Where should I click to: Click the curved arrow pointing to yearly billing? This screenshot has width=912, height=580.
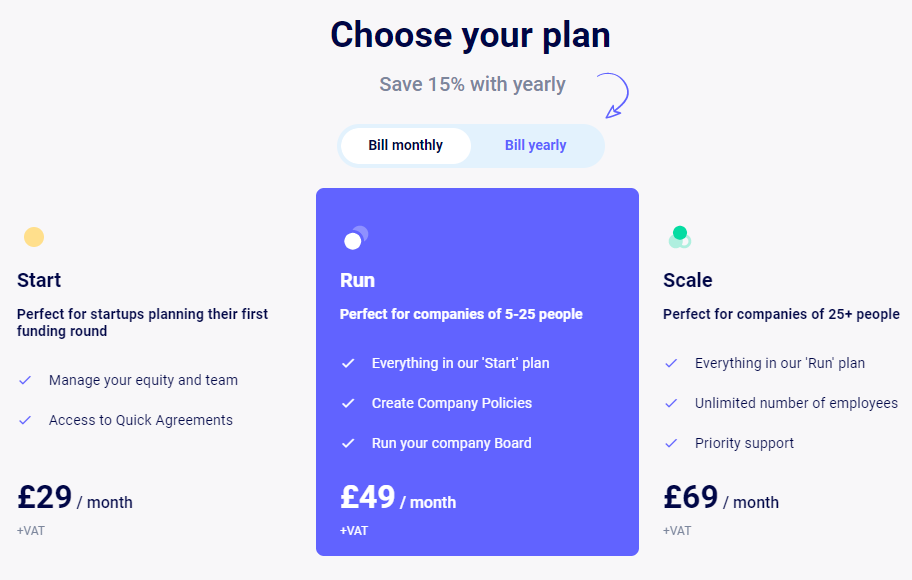click(614, 96)
